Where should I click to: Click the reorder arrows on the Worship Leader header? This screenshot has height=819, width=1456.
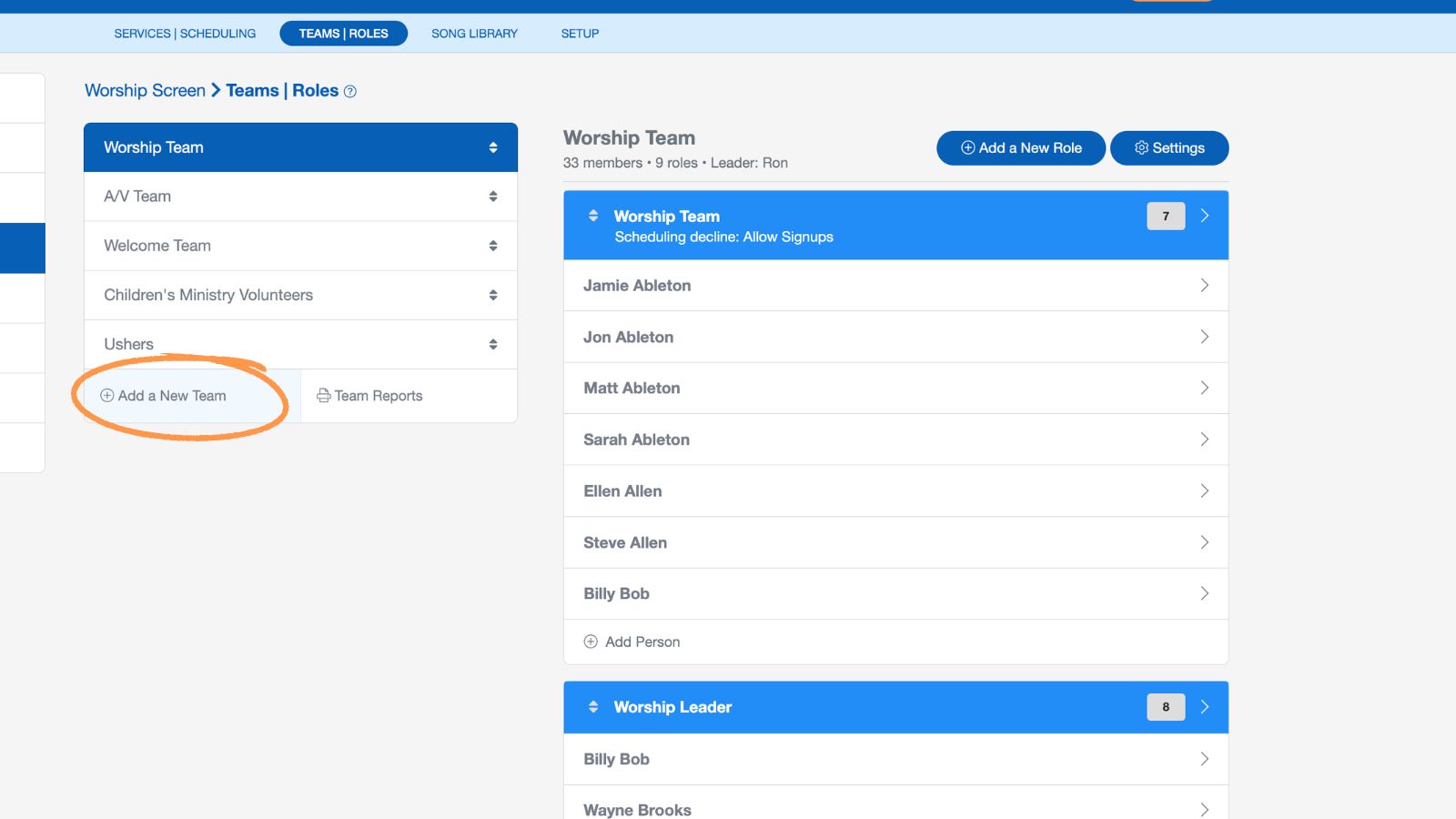point(593,707)
